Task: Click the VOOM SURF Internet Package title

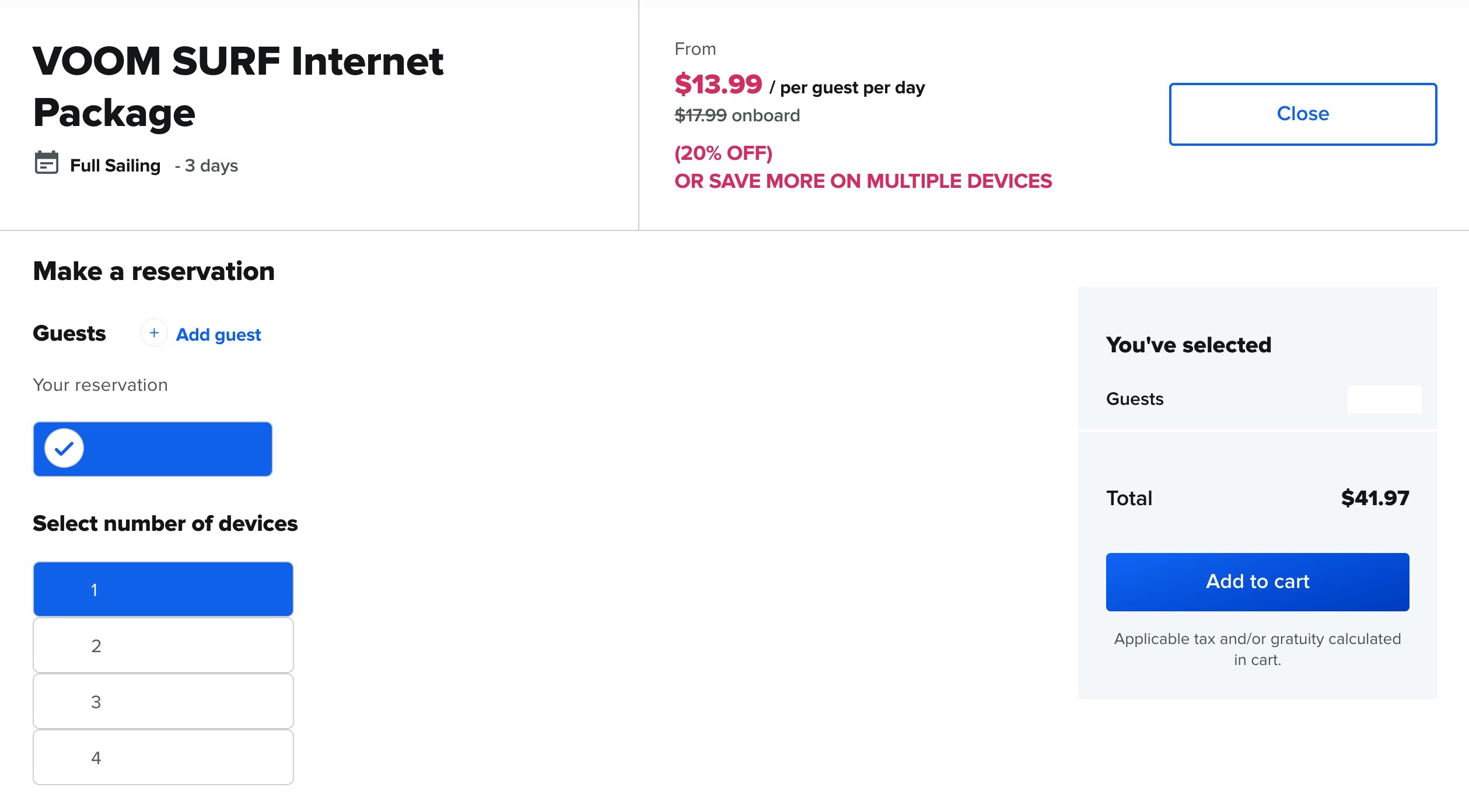Action: [238, 86]
